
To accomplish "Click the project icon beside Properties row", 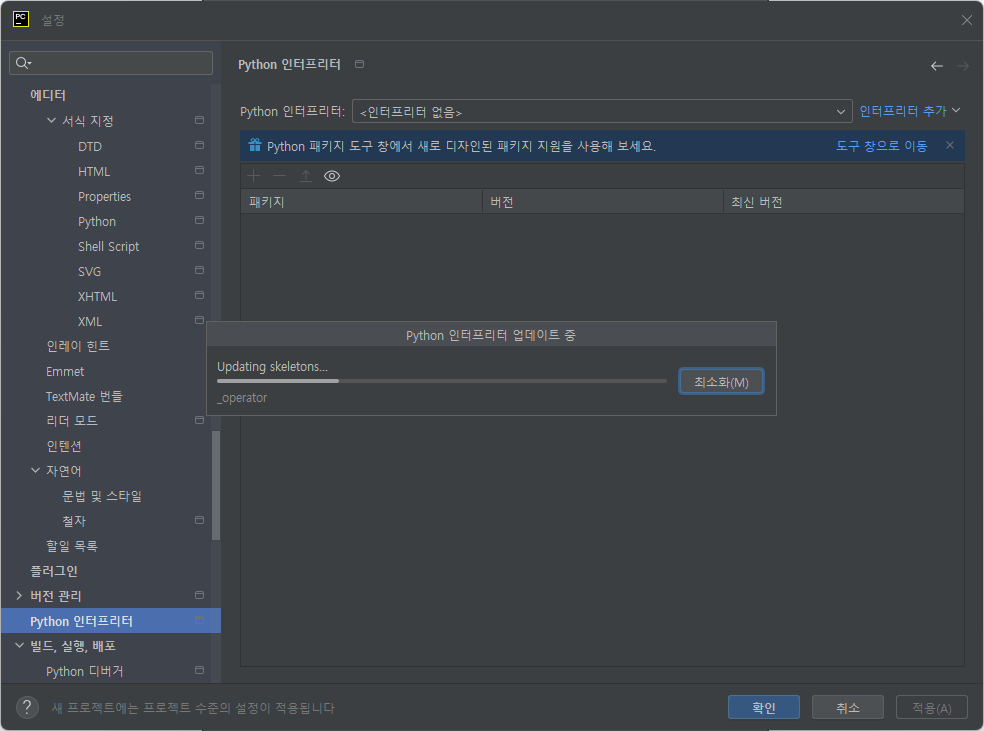I will point(200,195).
